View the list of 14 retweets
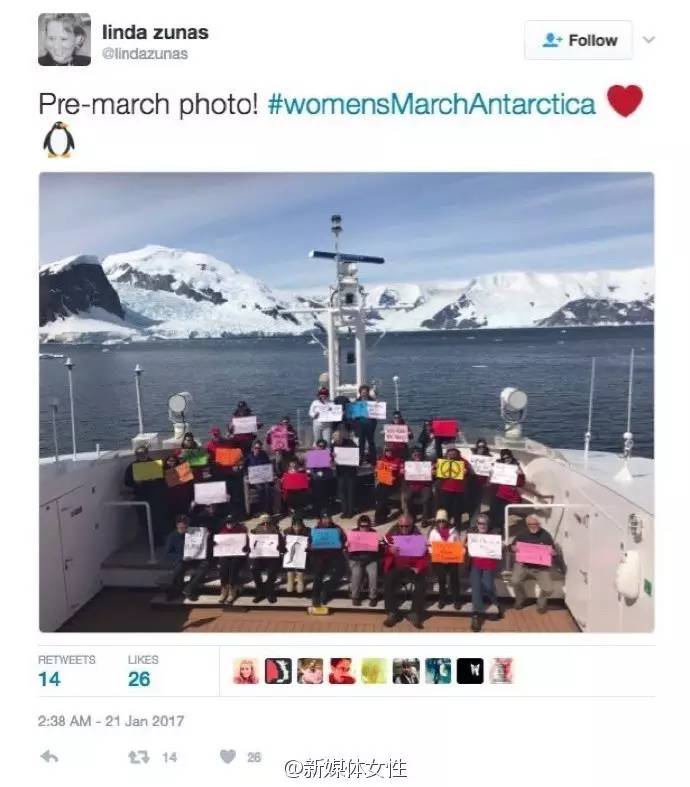The image size is (690, 787). 66,671
